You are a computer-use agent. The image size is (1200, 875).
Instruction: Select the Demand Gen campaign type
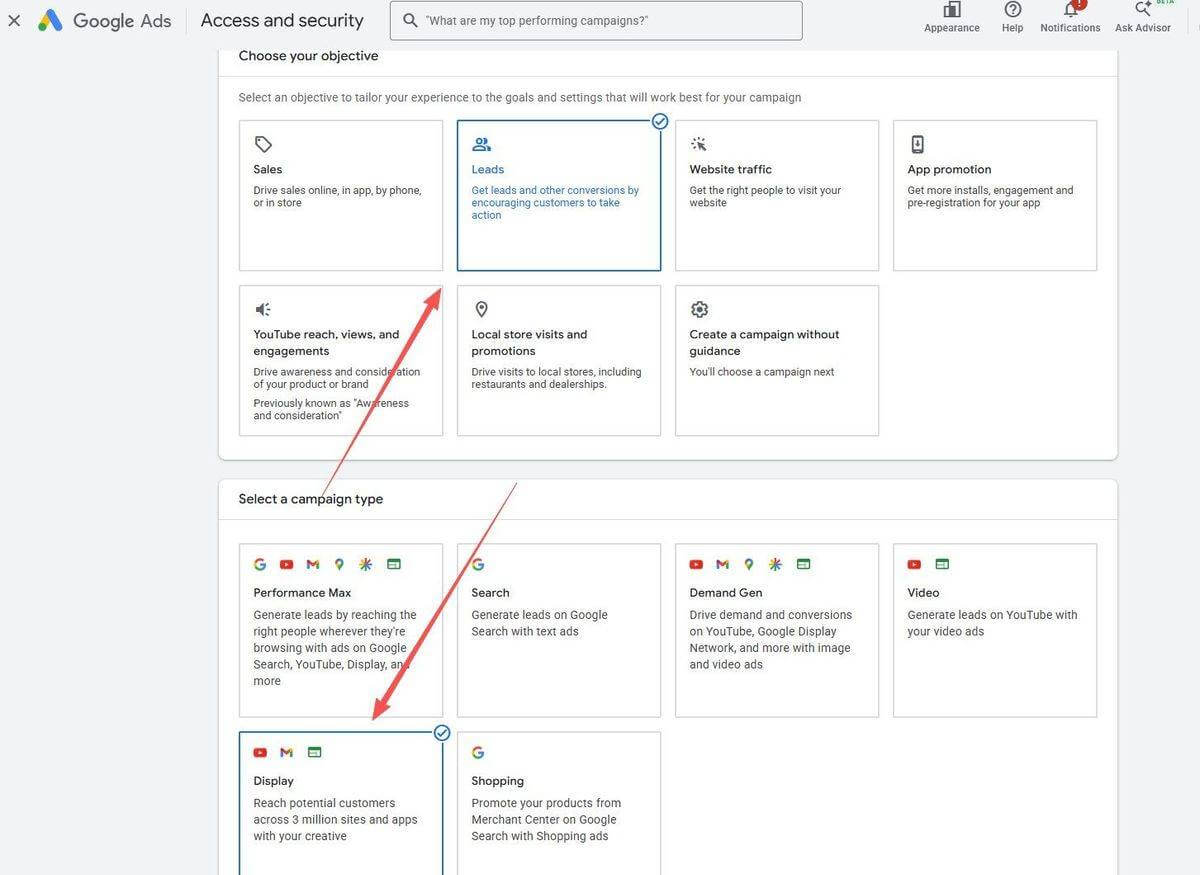pos(777,631)
